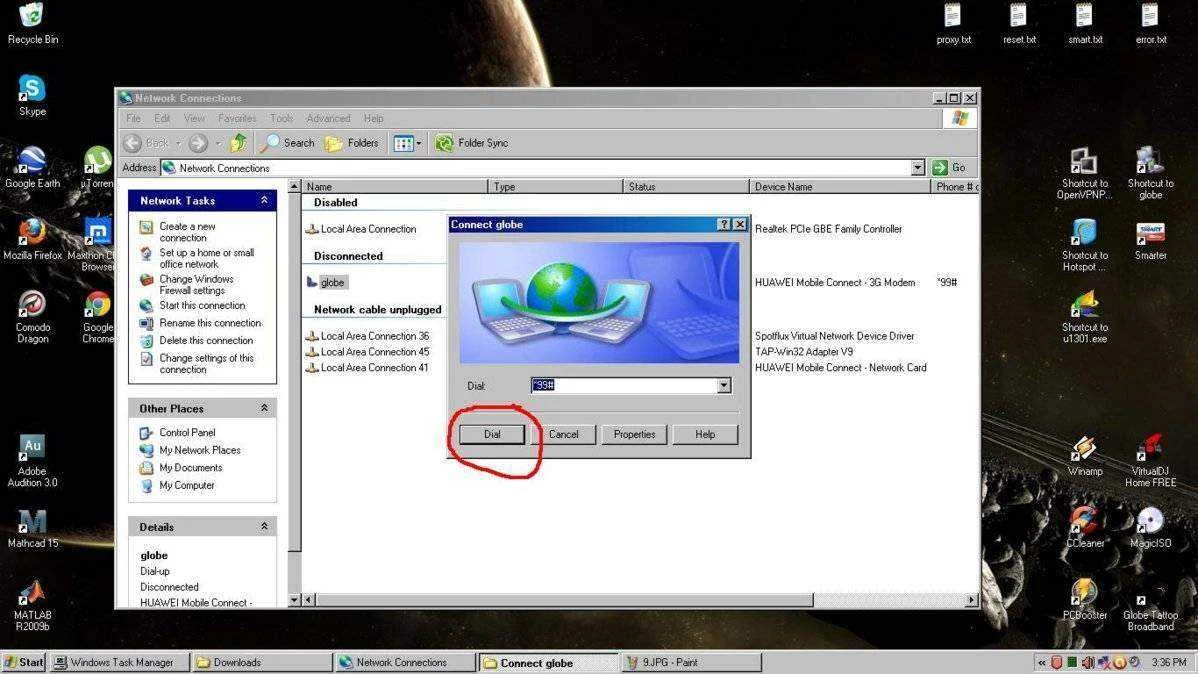Collapse the Network Tasks panel
This screenshot has width=1198, height=674.
pos(264,200)
